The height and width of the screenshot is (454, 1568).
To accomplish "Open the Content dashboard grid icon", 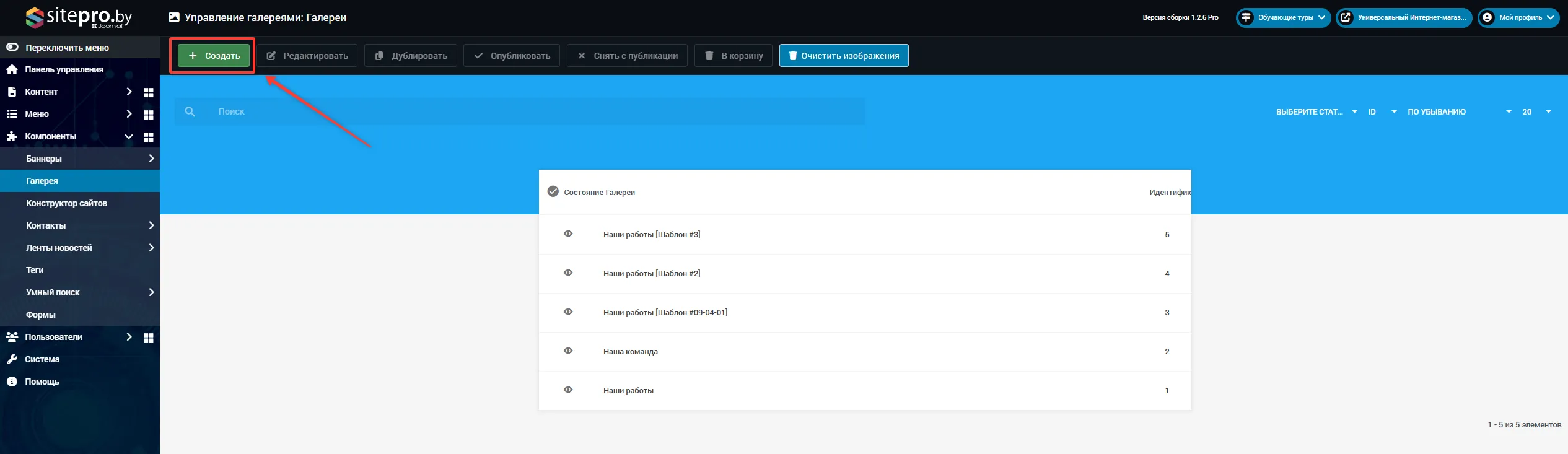I will (x=149, y=92).
